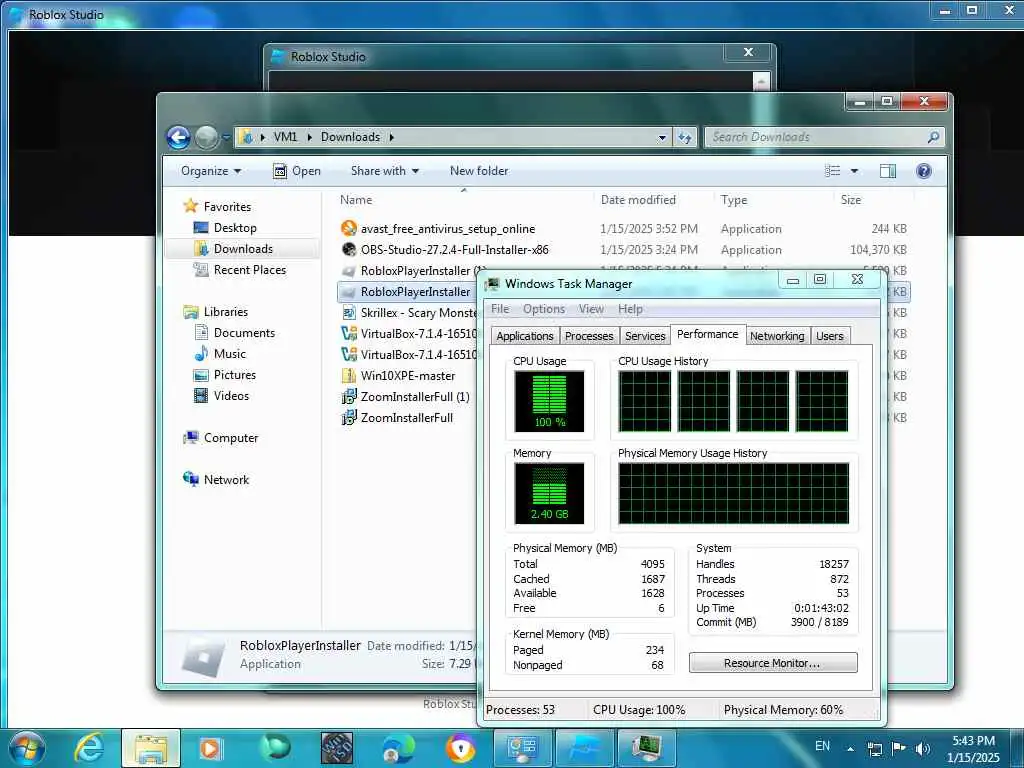Screen dimensions: 1024x768
Task: Open the Task Manager File menu
Action: pyautogui.click(x=500, y=309)
